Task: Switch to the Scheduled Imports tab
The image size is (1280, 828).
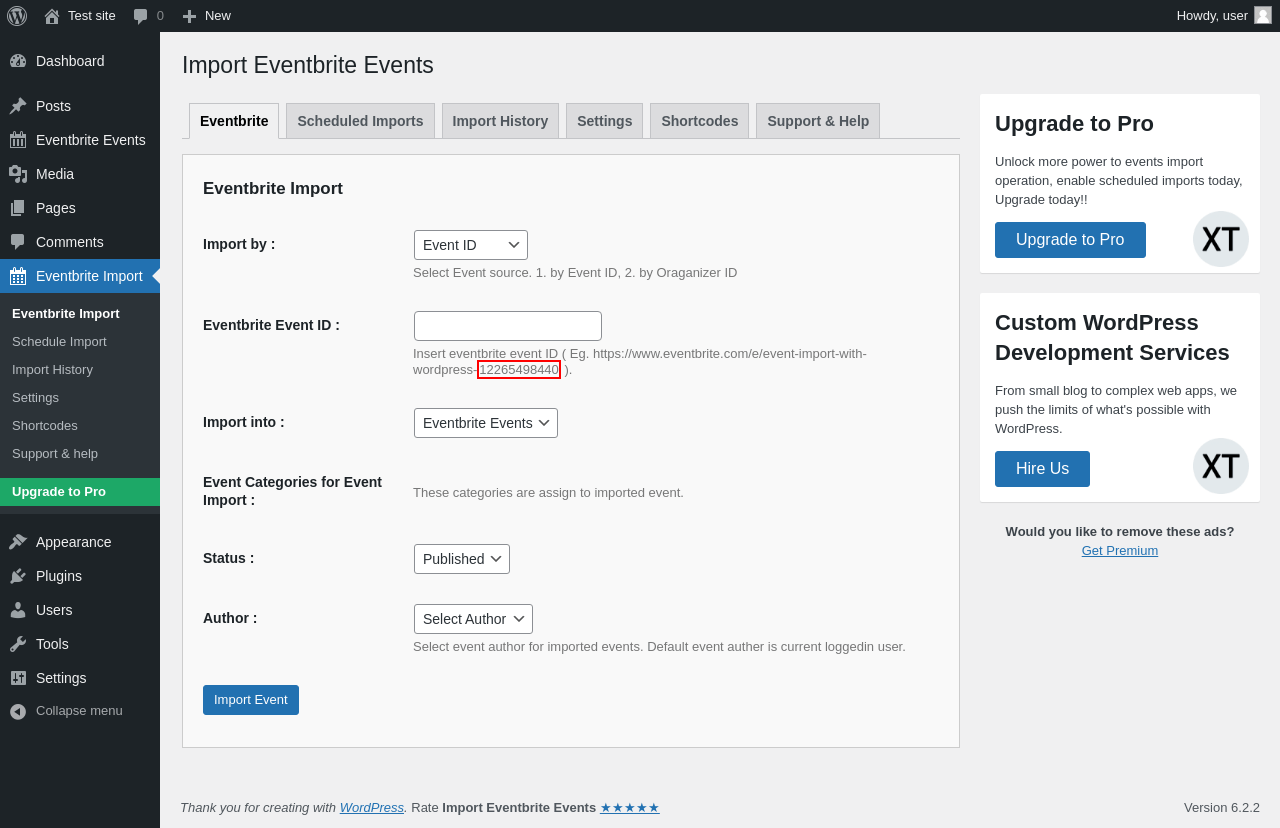Action: (360, 121)
